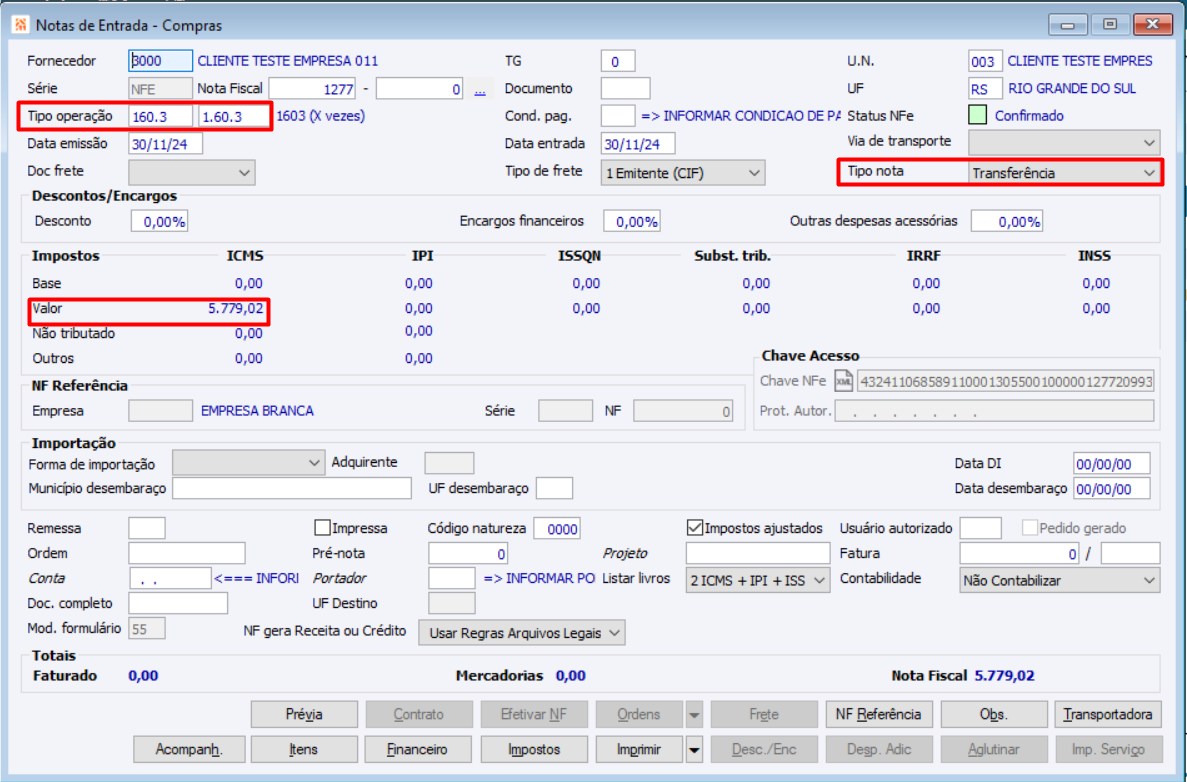Screen dimensions: 1187x782
Task: Click the green Status NFe indicator box
Action: coord(978,116)
